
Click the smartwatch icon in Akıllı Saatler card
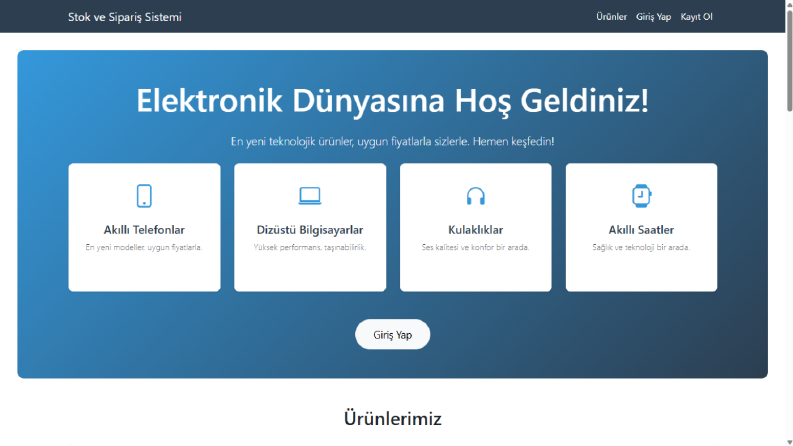[641, 196]
